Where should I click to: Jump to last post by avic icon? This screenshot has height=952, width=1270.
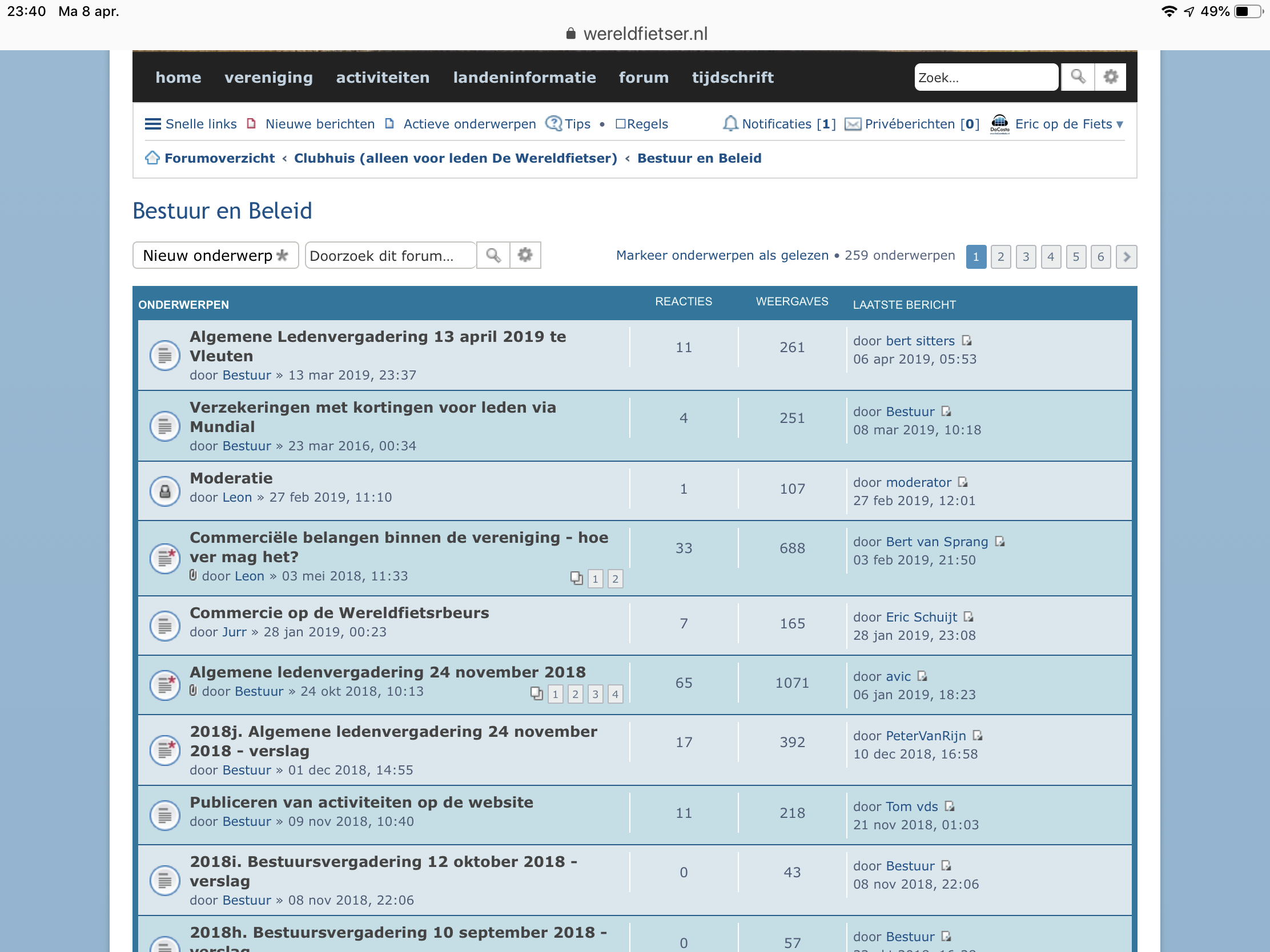click(x=922, y=676)
